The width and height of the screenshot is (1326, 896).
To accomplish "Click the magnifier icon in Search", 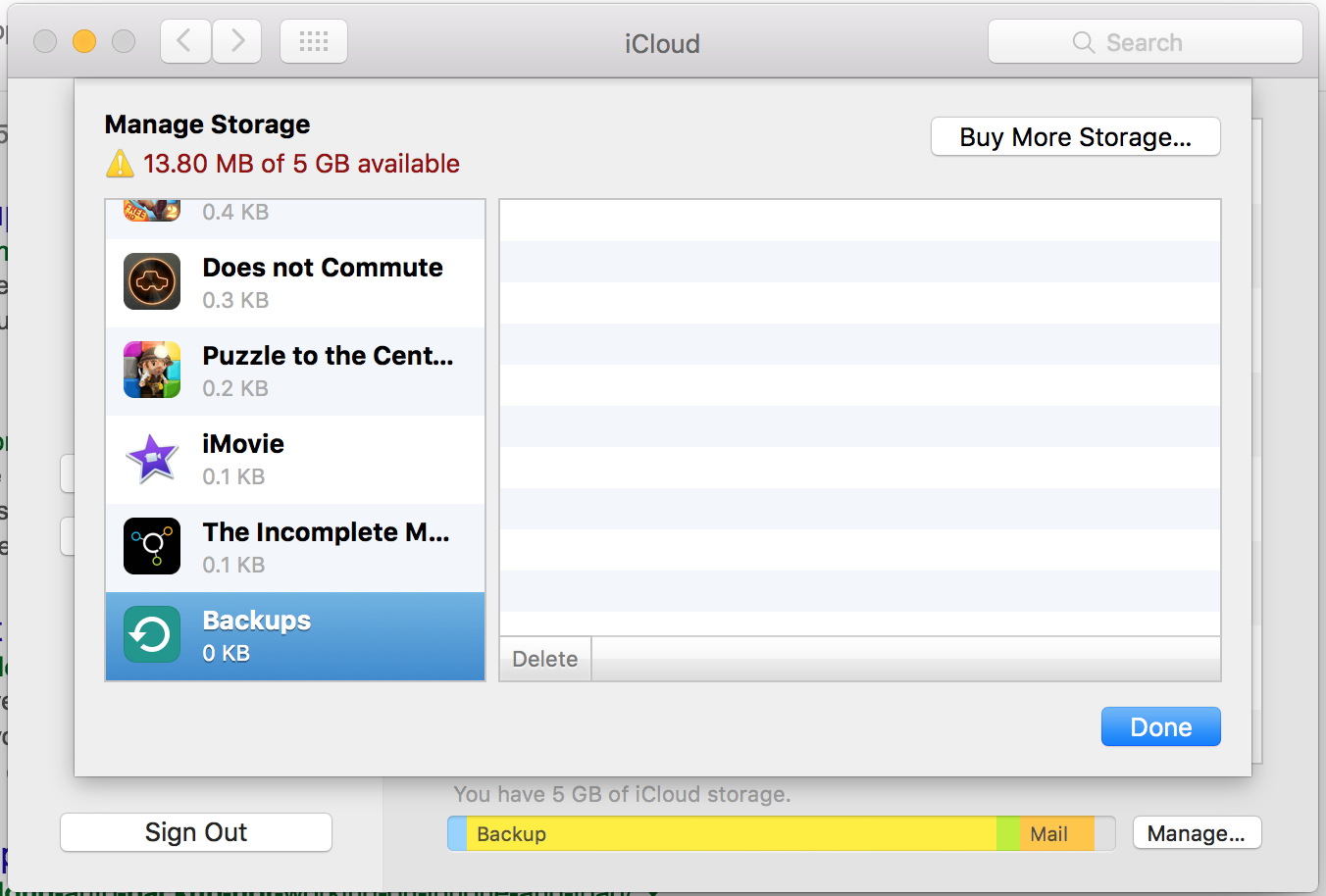I will click(1083, 42).
